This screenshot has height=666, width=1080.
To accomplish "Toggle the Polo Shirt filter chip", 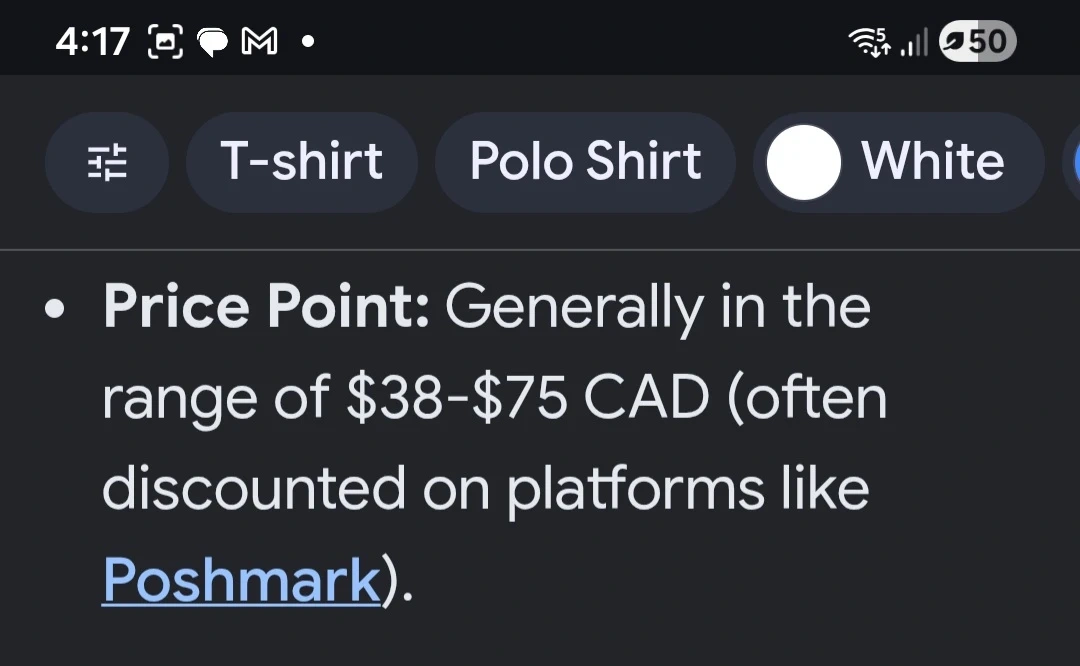I will (x=585, y=162).
